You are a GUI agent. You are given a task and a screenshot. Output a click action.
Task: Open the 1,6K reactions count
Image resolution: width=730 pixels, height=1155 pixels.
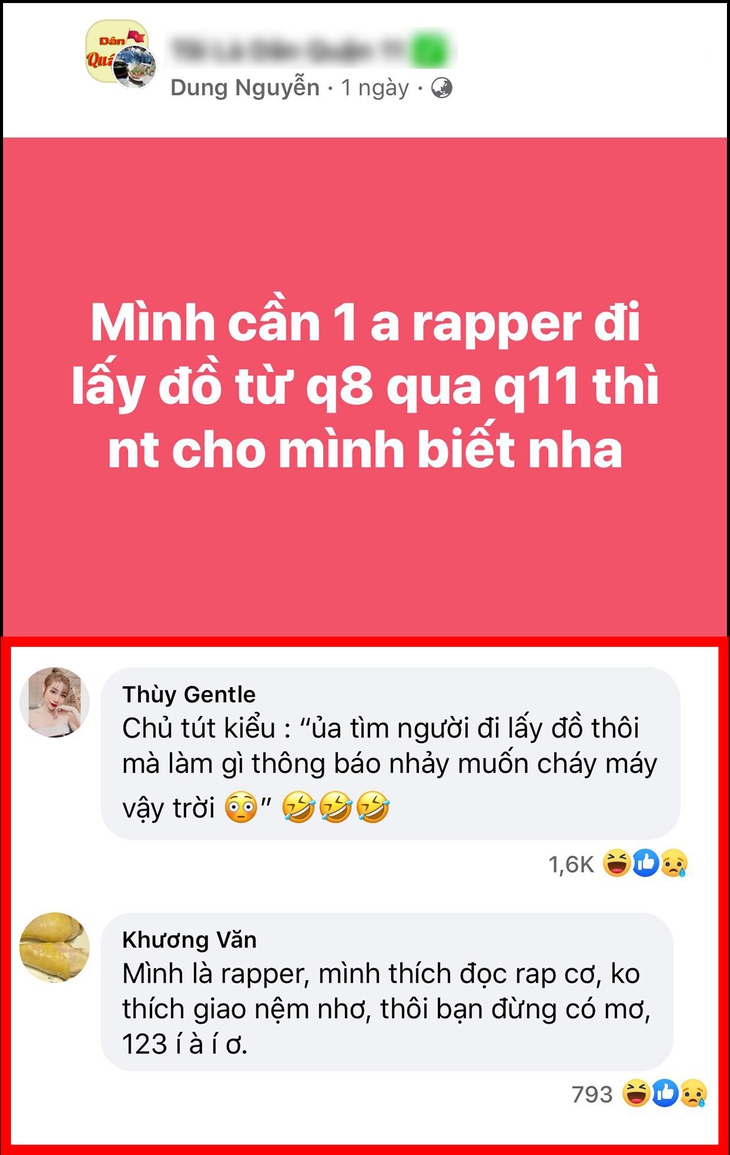click(x=571, y=864)
